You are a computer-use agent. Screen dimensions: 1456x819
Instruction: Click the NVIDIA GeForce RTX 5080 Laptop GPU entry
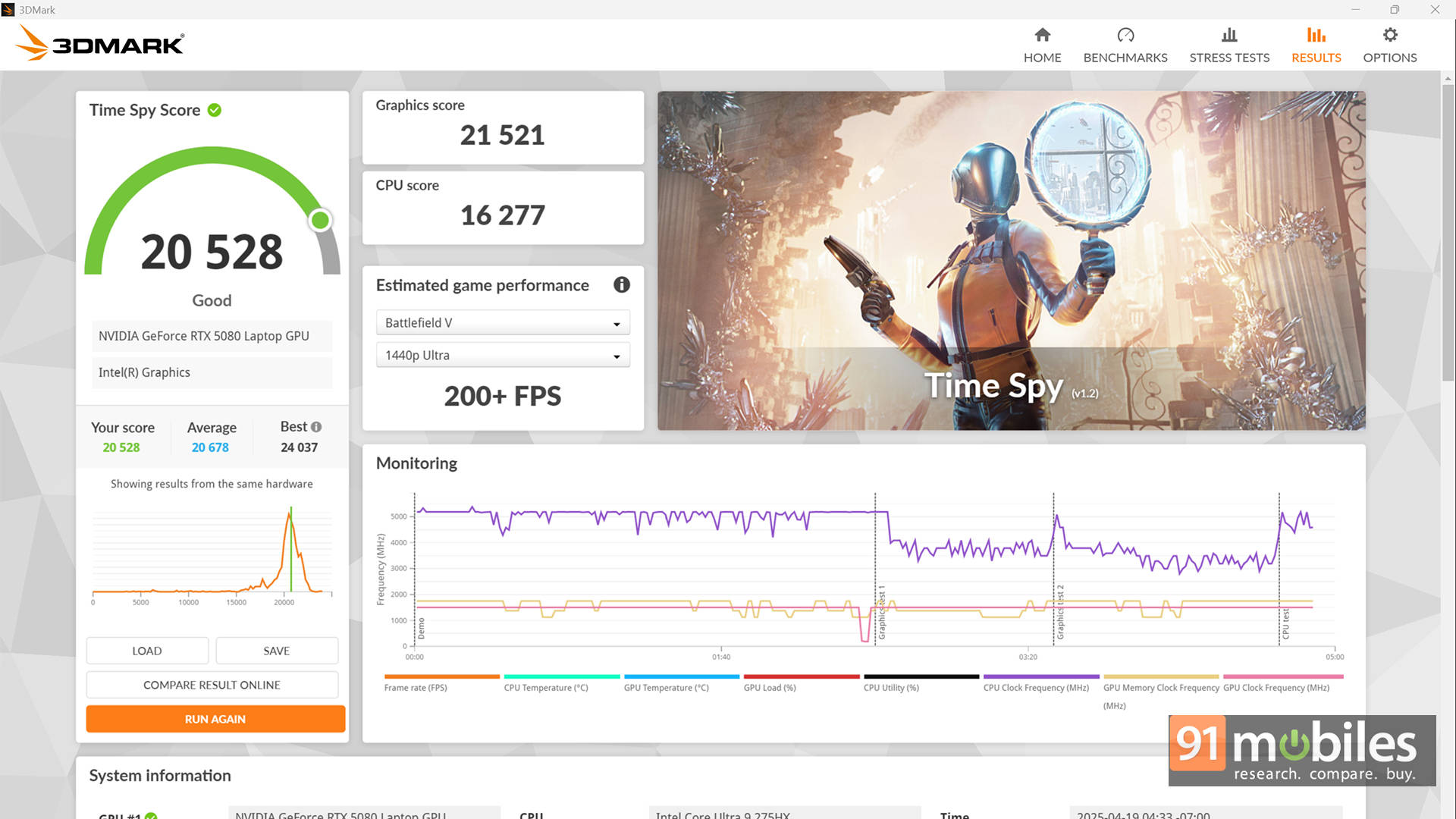click(x=212, y=336)
